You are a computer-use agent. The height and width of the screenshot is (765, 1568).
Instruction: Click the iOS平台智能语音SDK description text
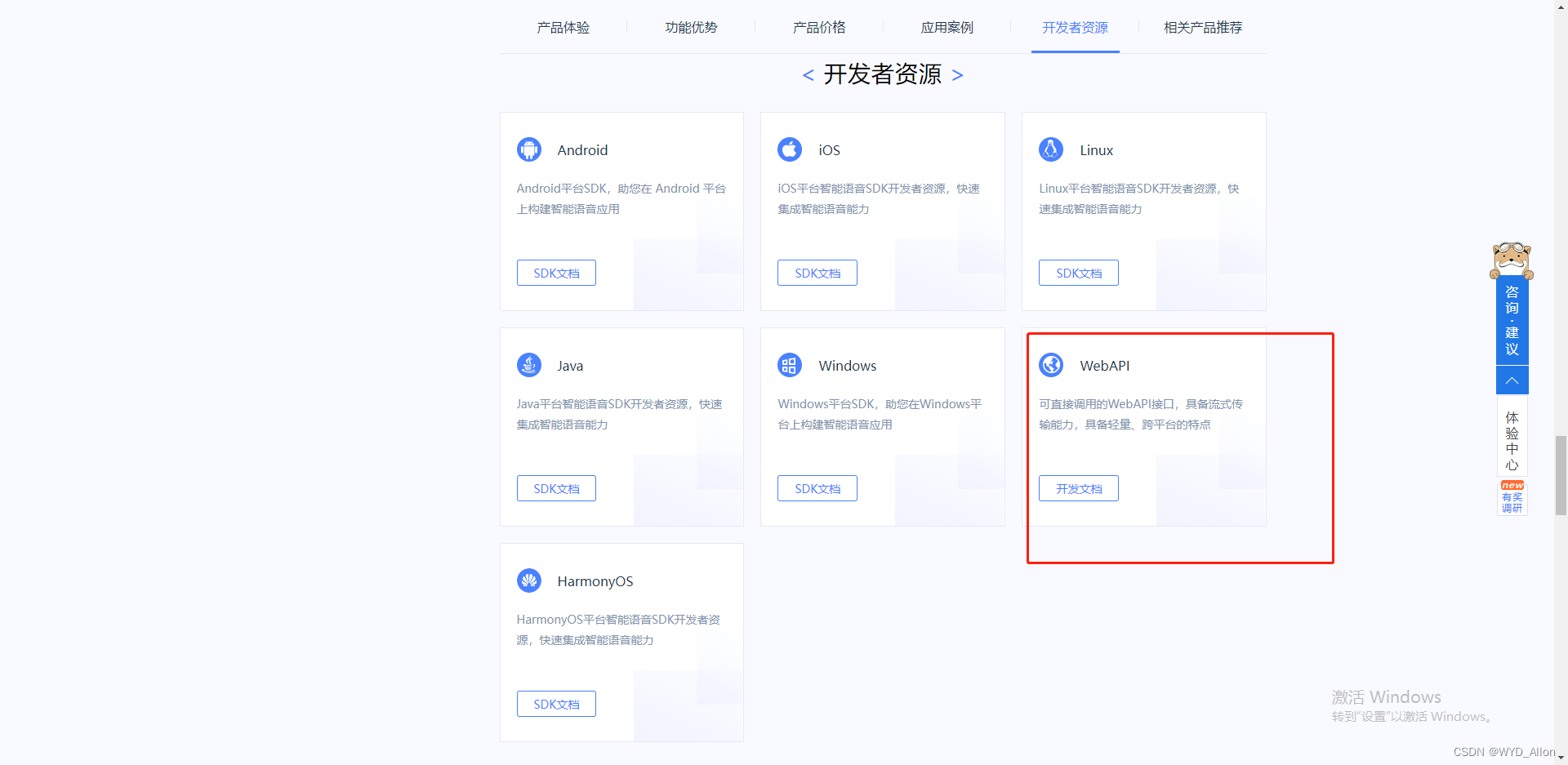click(878, 198)
